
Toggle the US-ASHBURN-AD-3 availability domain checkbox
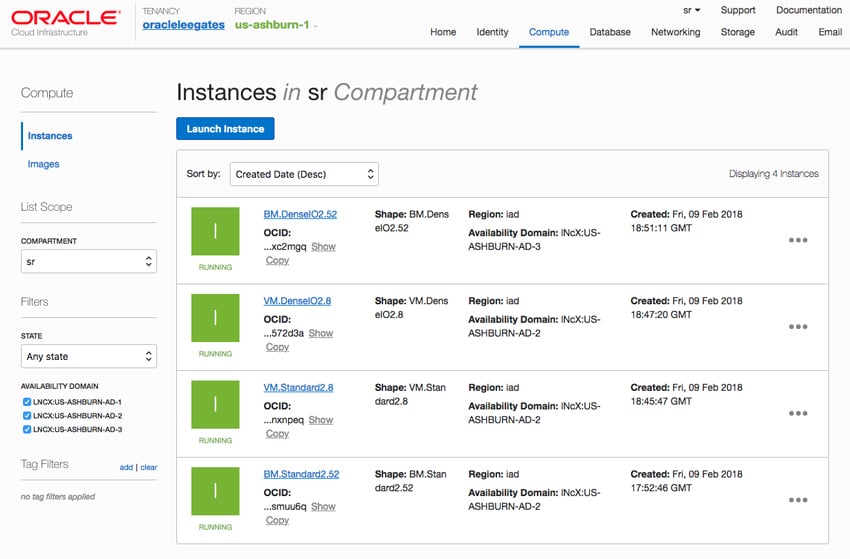tap(27, 429)
